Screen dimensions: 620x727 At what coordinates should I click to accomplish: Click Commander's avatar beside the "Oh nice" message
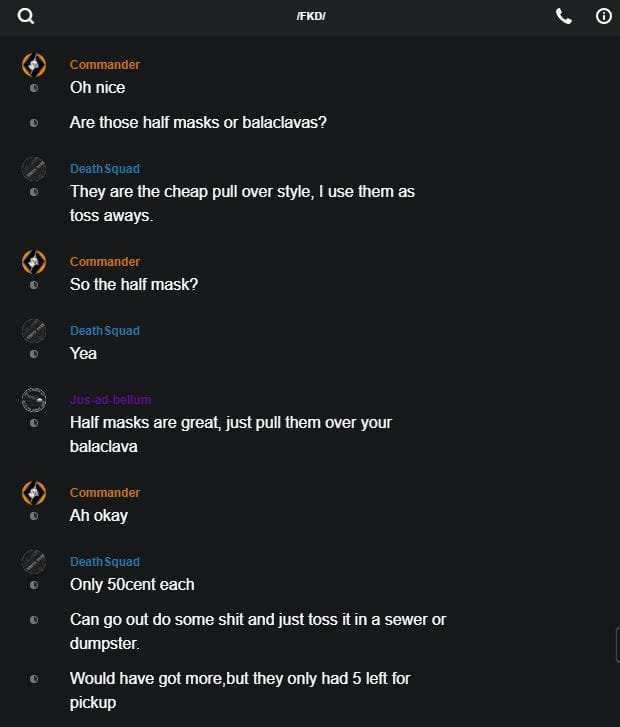[34, 65]
